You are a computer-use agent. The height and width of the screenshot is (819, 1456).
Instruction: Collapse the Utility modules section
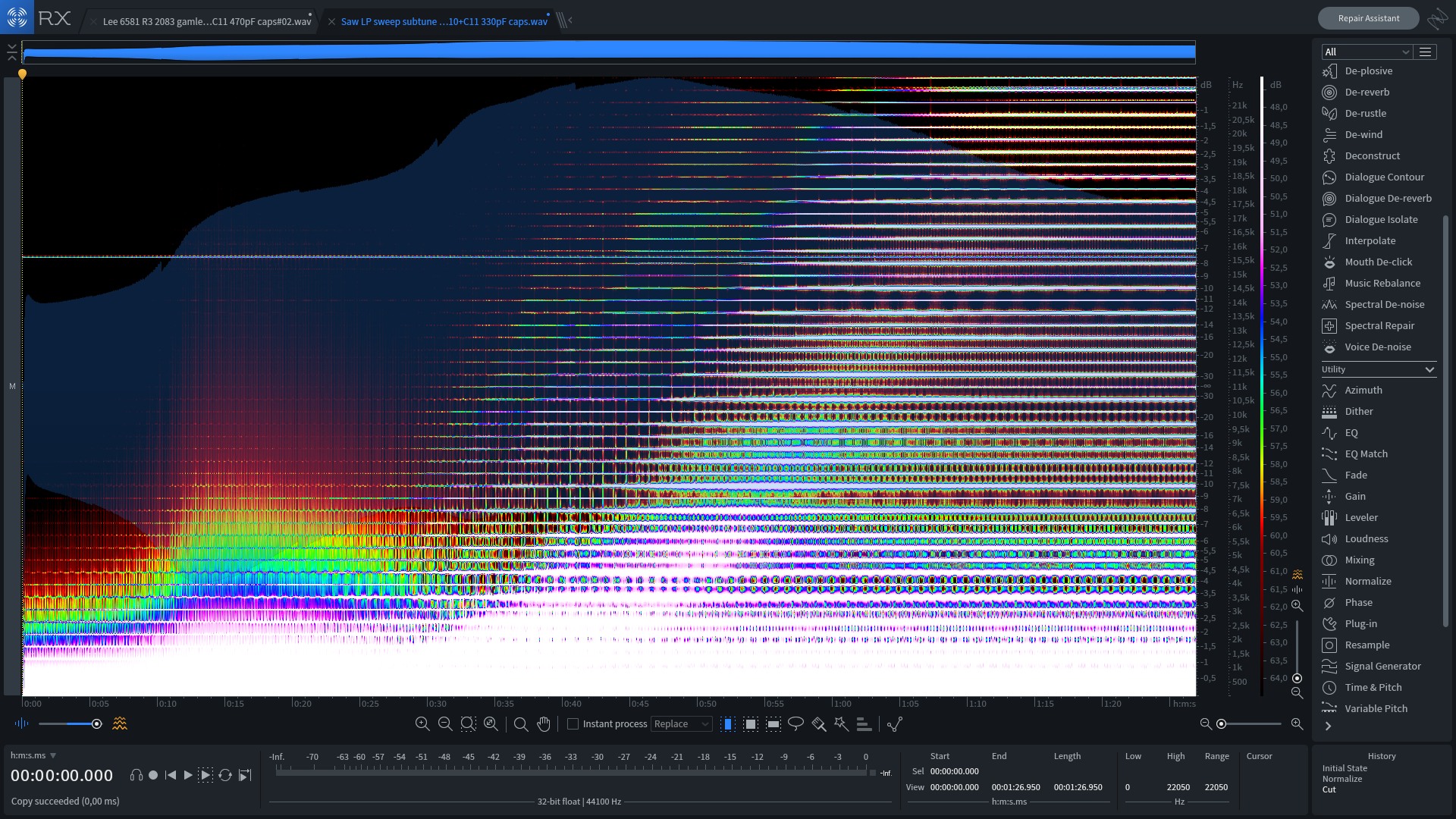point(1431,369)
